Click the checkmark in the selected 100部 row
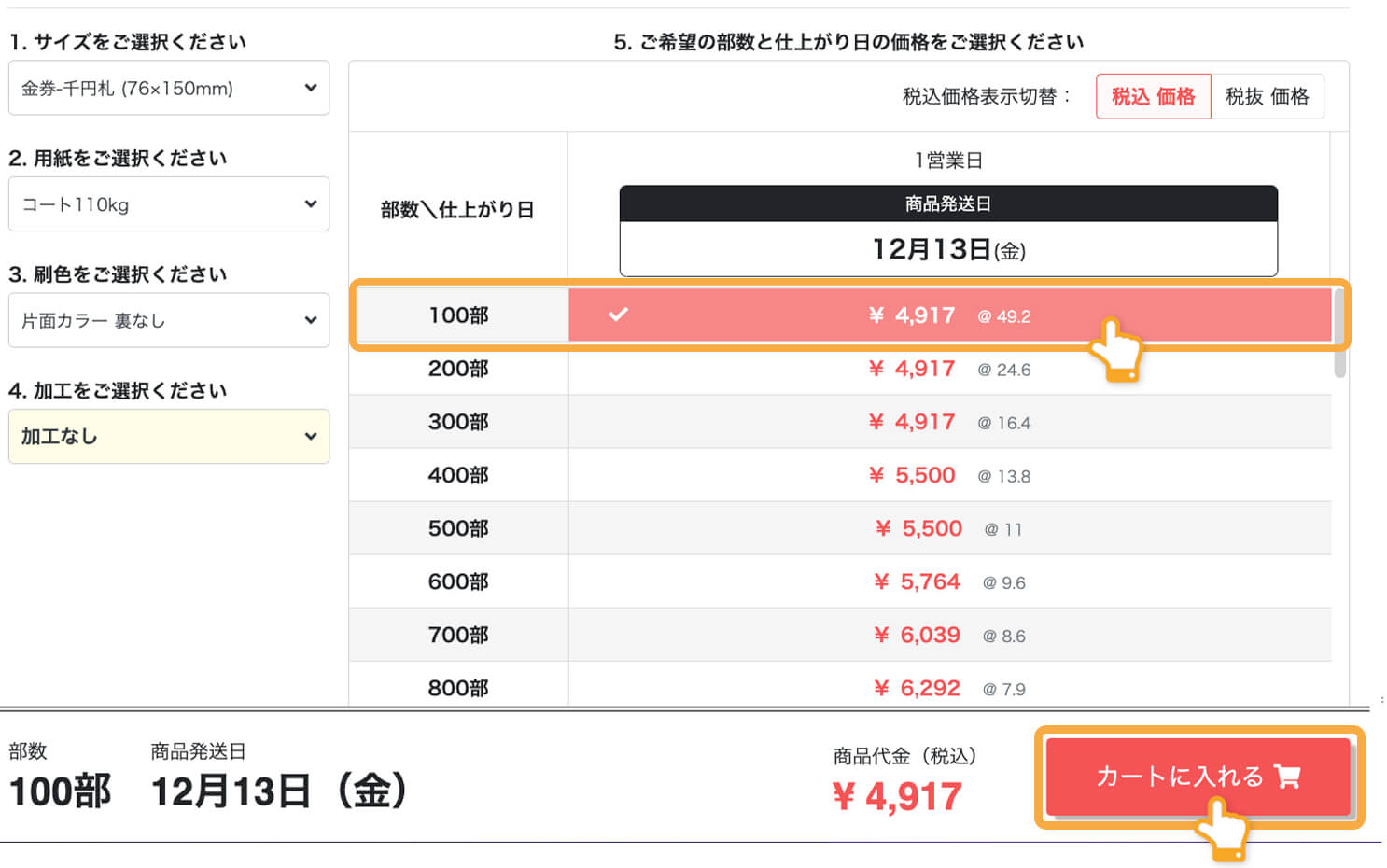 coord(618,315)
